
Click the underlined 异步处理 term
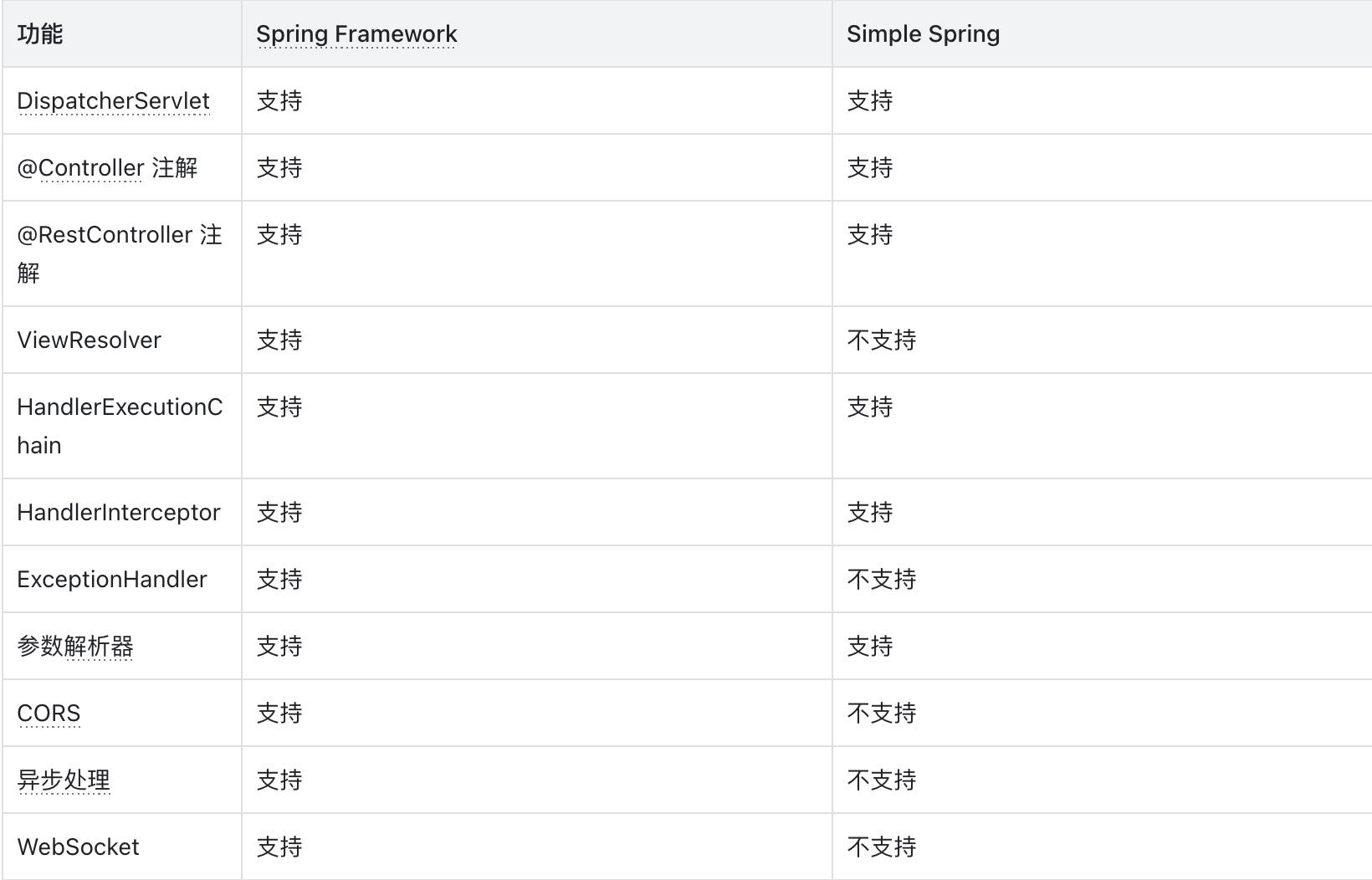(x=64, y=780)
